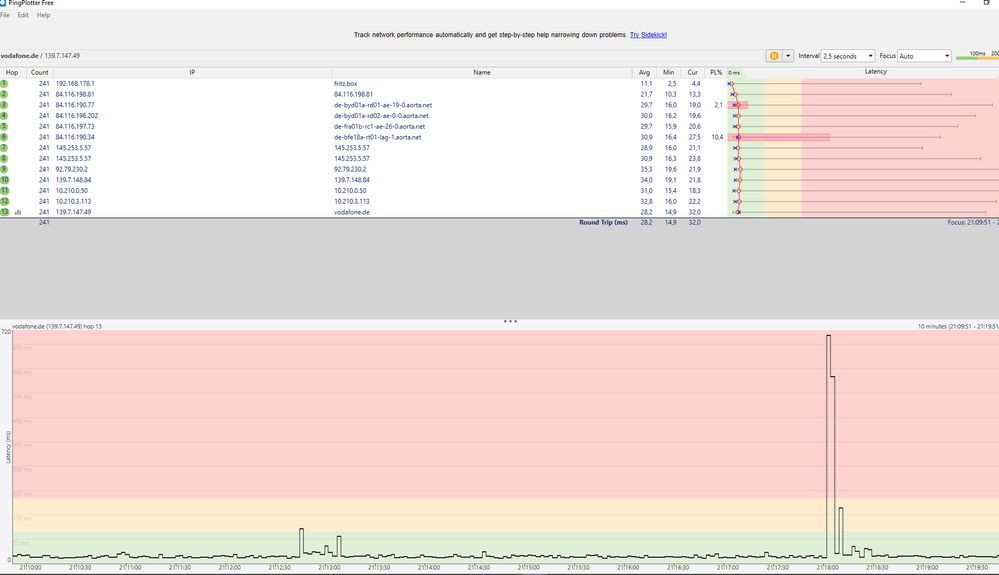The image size is (999, 575).
Task: Open the Edit menu
Action: (x=23, y=15)
